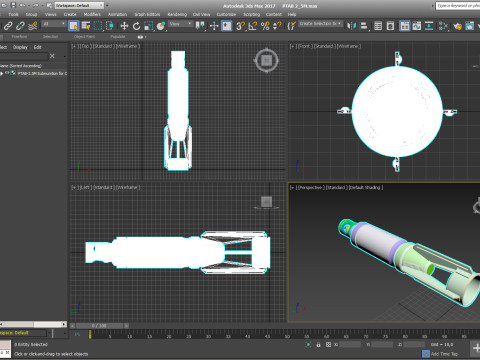This screenshot has width=480, height=360.
Task: Clear the Scene Explorer search with X
Action: tap(52, 56)
